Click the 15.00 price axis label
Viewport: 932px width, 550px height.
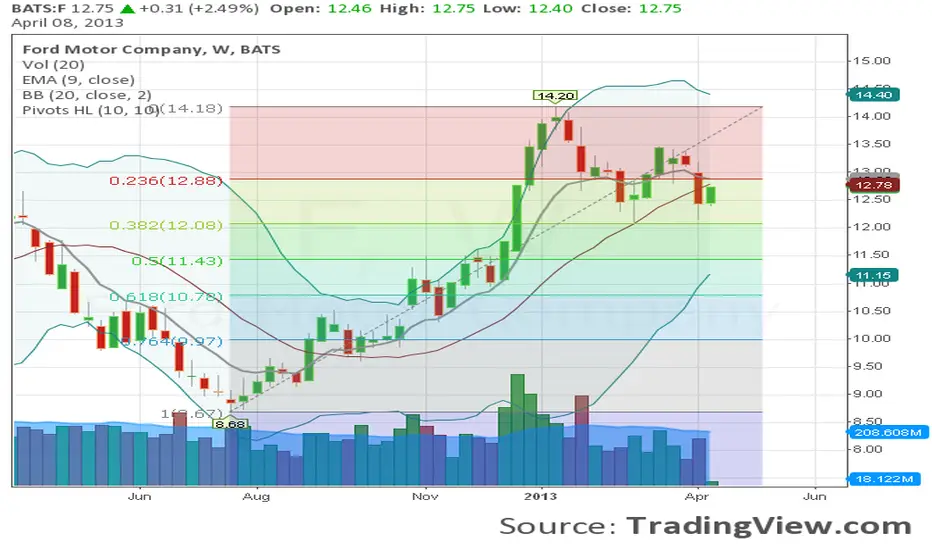[872, 61]
